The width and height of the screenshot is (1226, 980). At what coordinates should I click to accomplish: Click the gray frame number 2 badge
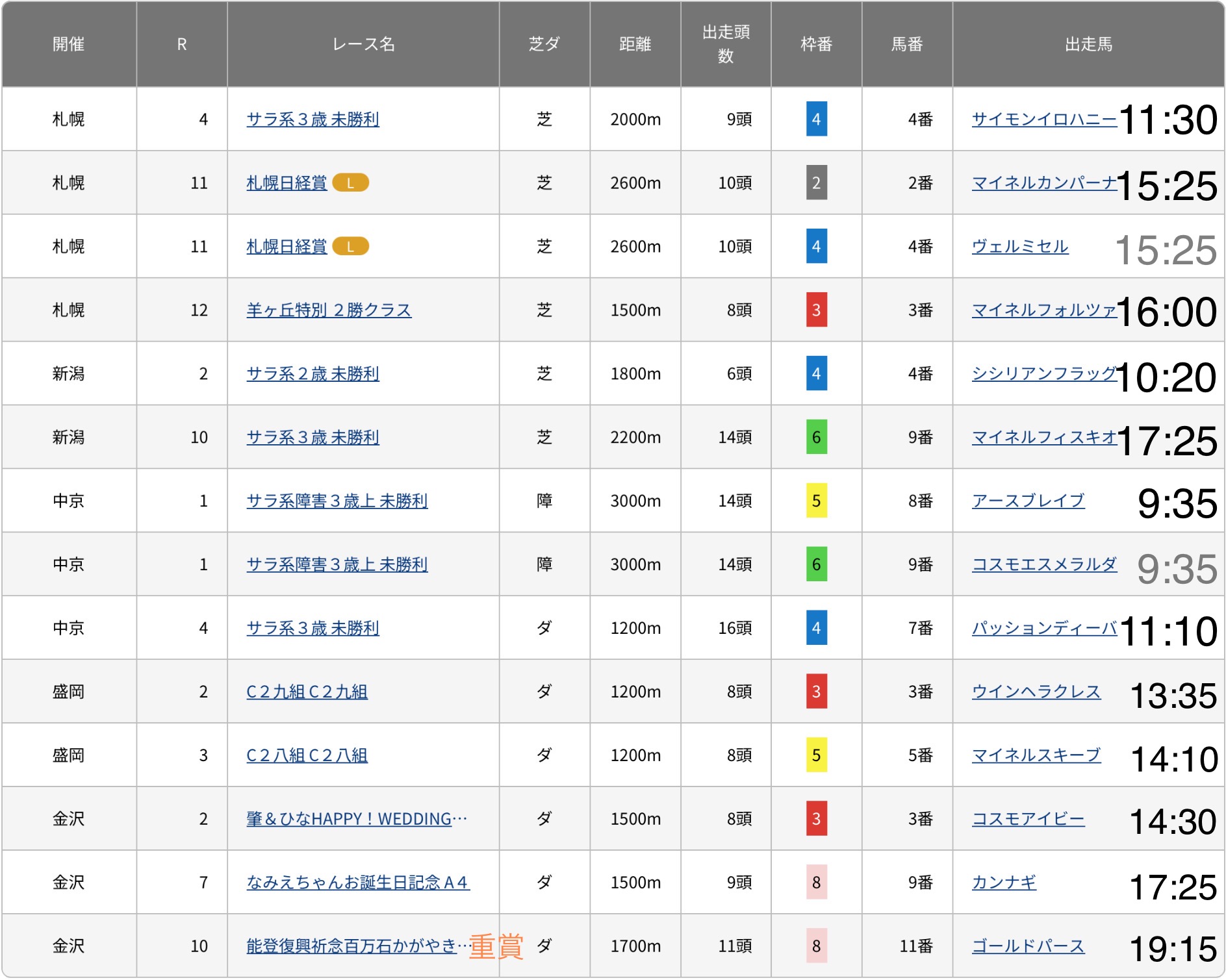click(816, 183)
